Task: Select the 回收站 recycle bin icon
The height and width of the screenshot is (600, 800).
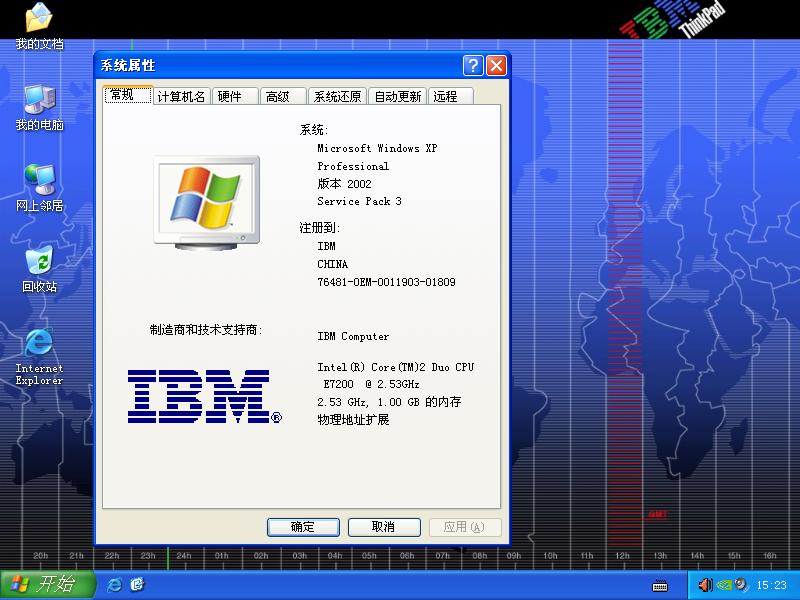Action: 39,269
